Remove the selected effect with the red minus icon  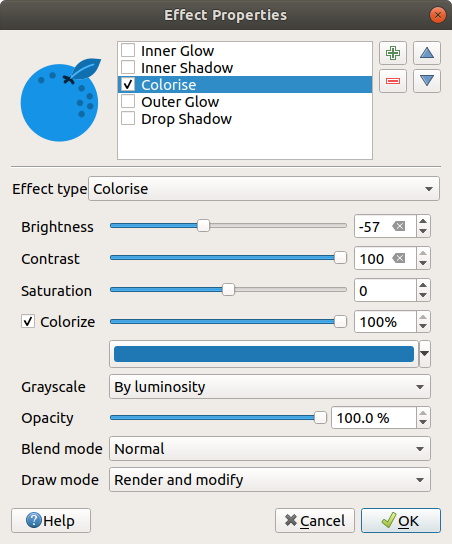[x=393, y=81]
